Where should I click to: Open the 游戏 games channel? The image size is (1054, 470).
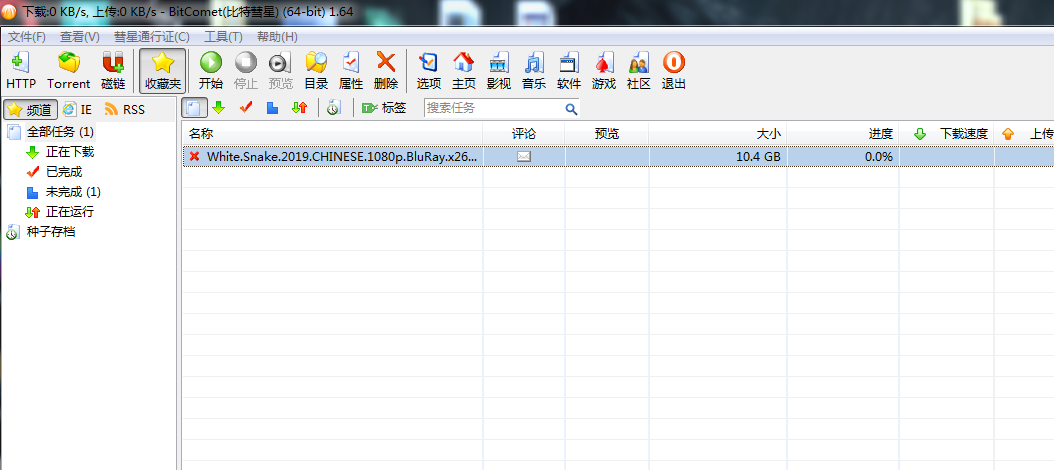point(604,71)
